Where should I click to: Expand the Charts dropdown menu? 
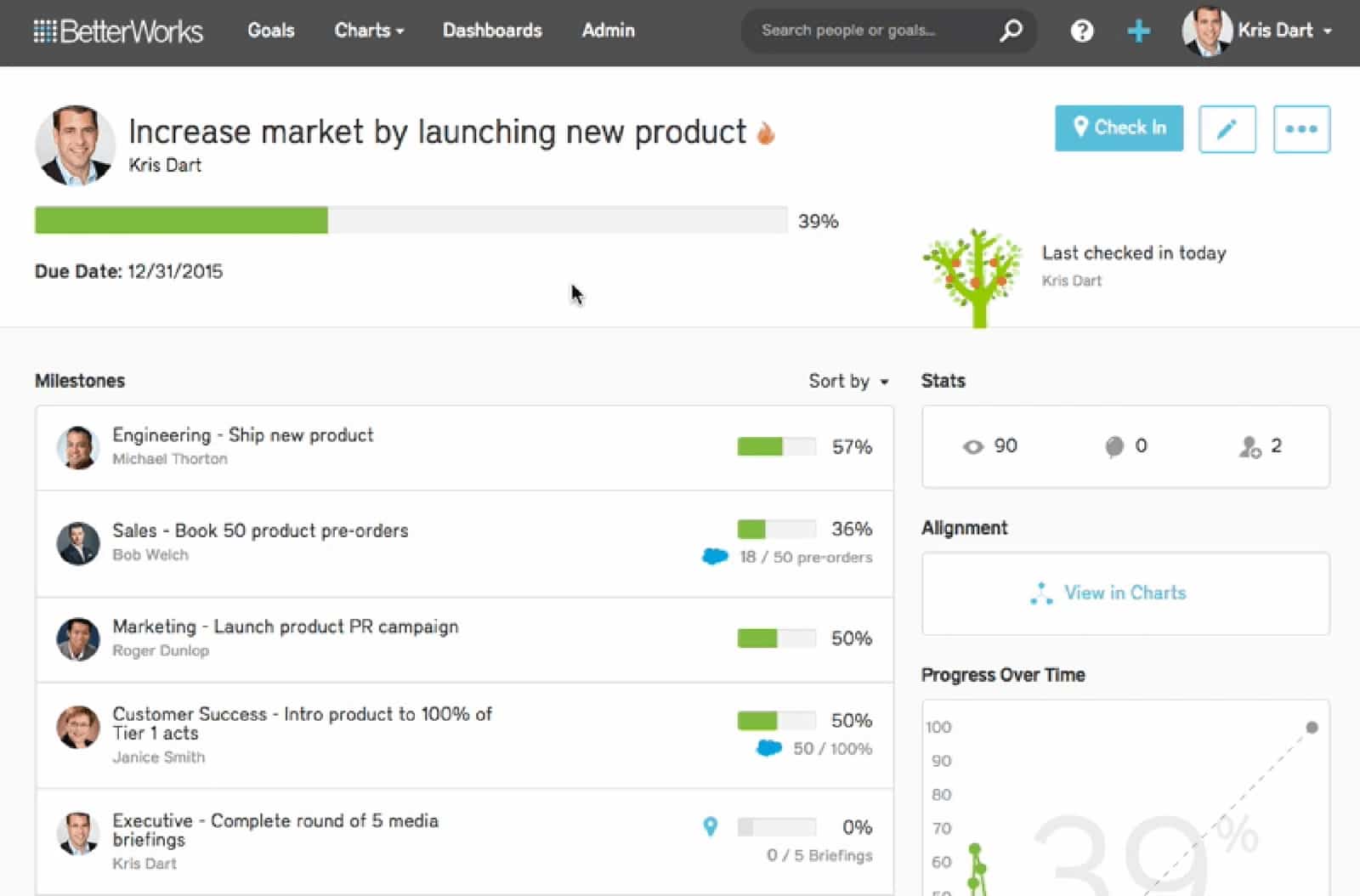pyautogui.click(x=369, y=31)
